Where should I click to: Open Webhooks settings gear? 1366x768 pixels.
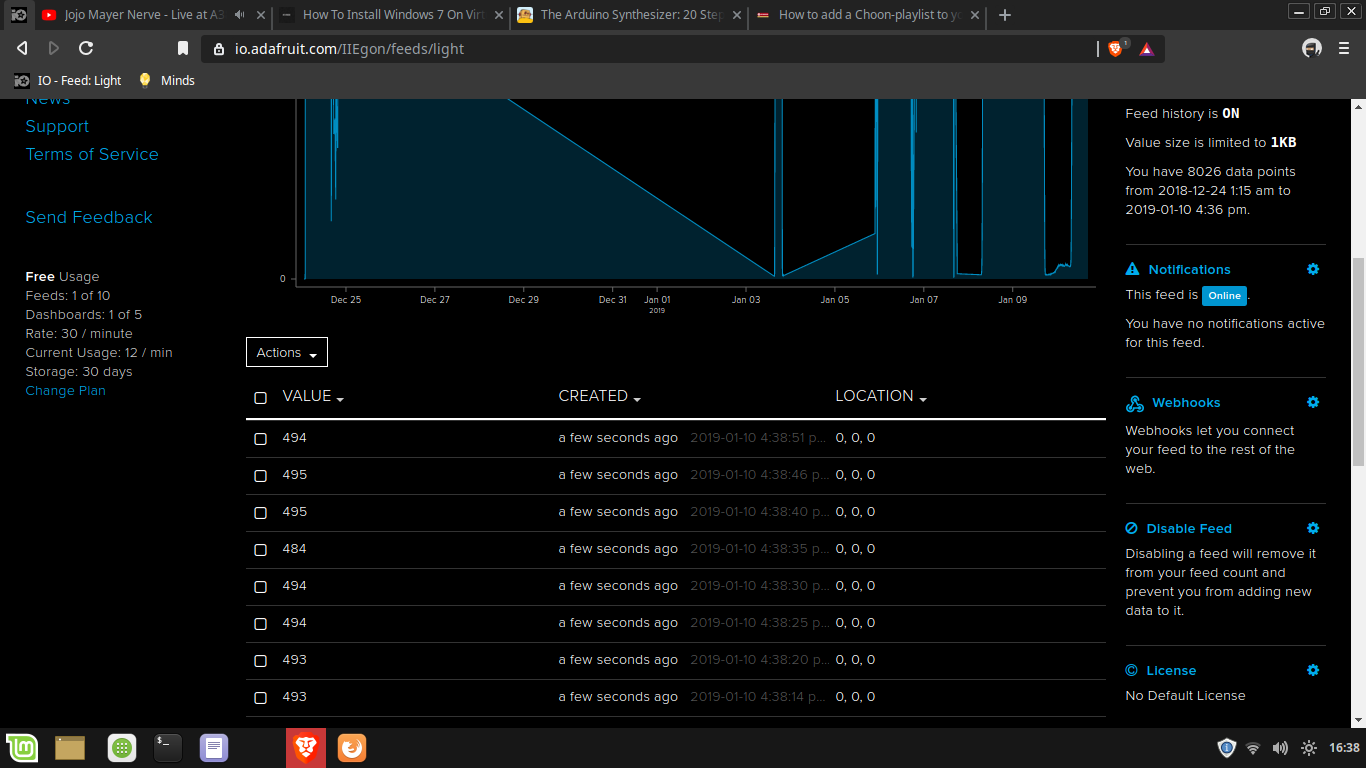(x=1313, y=402)
